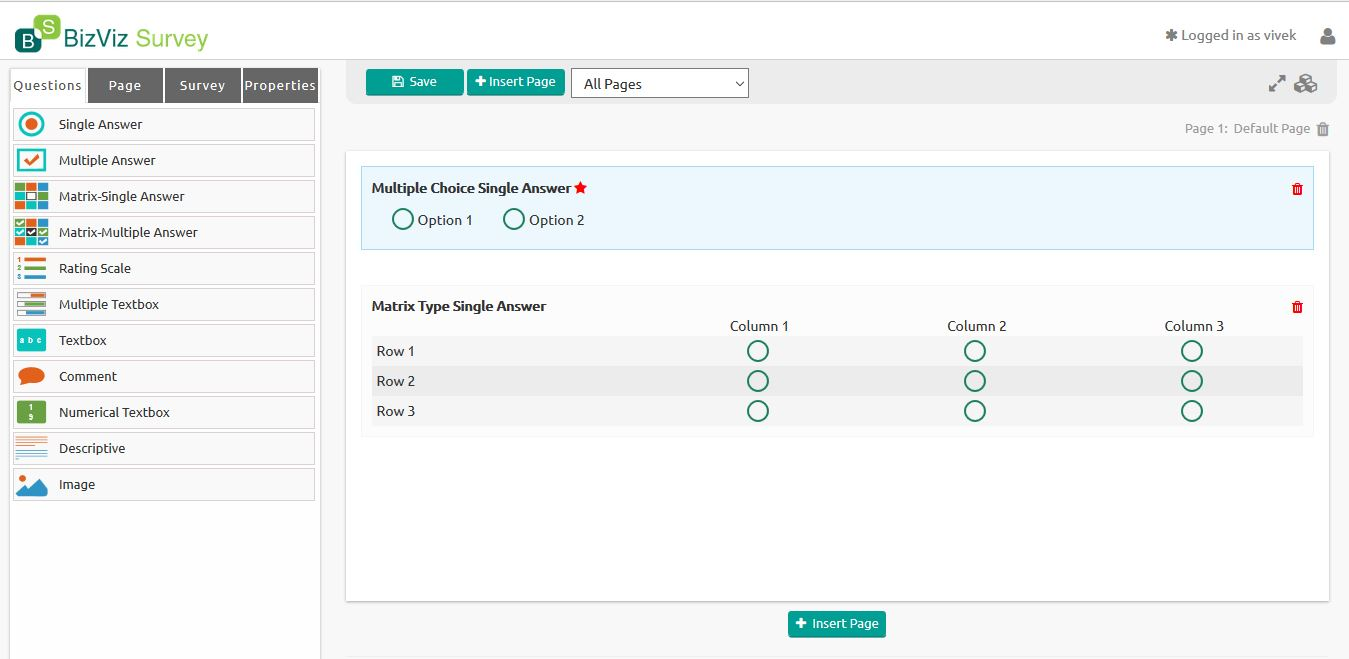The height and width of the screenshot is (659, 1349).
Task: Click the expand fullscreen arrows icon
Action: (1277, 84)
